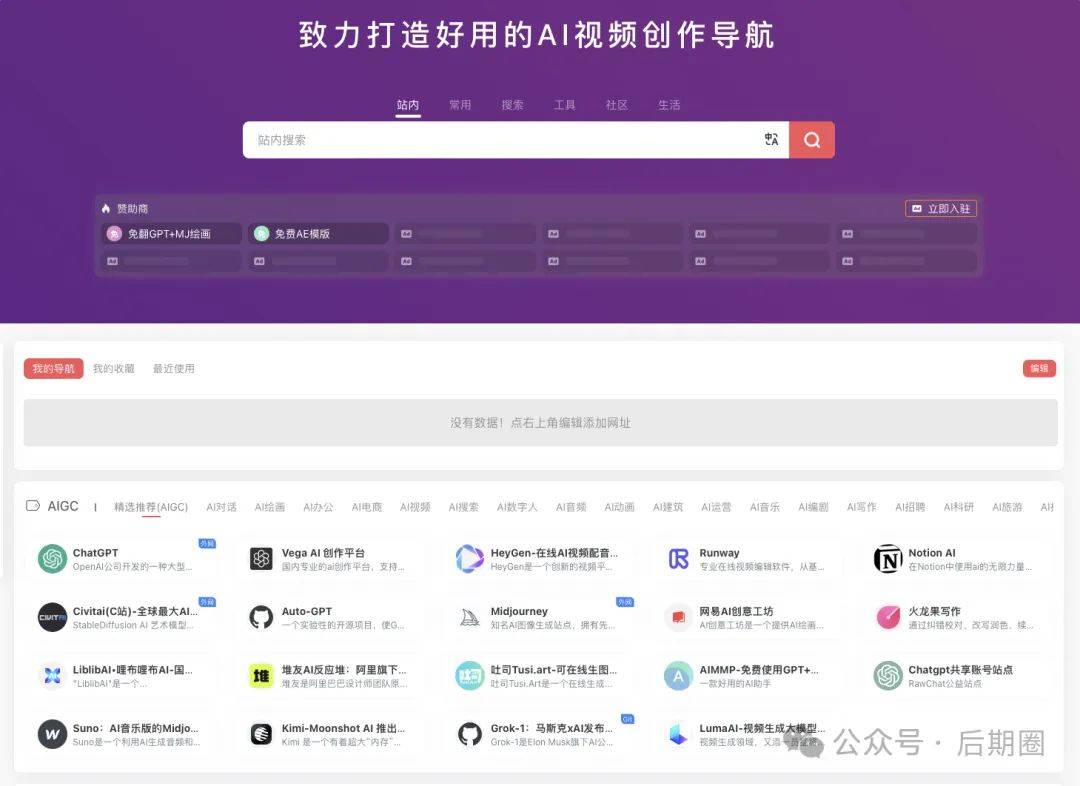This screenshot has width=1080, height=786.
Task: Select the AI运营 category
Action: (716, 507)
